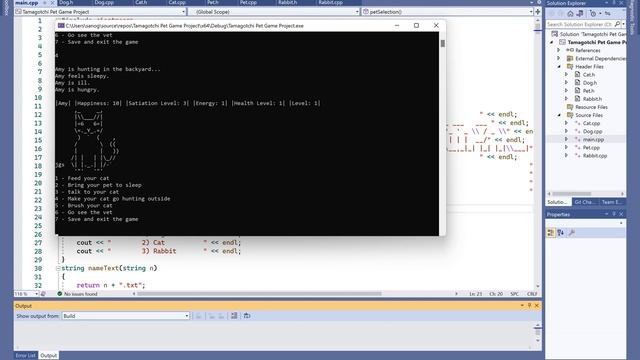Click the switch views icon in Solution Explorer
The height and width of the screenshot is (360, 640).
[x=580, y=13]
